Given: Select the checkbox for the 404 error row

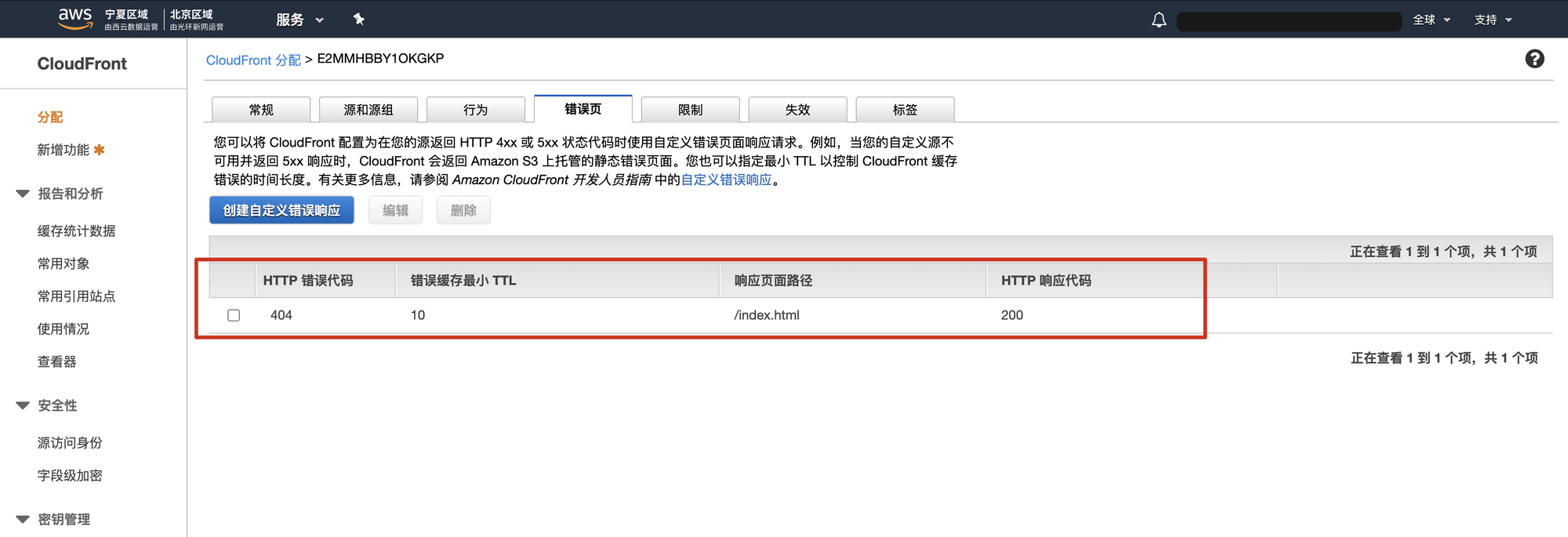Looking at the screenshot, I should [x=234, y=315].
